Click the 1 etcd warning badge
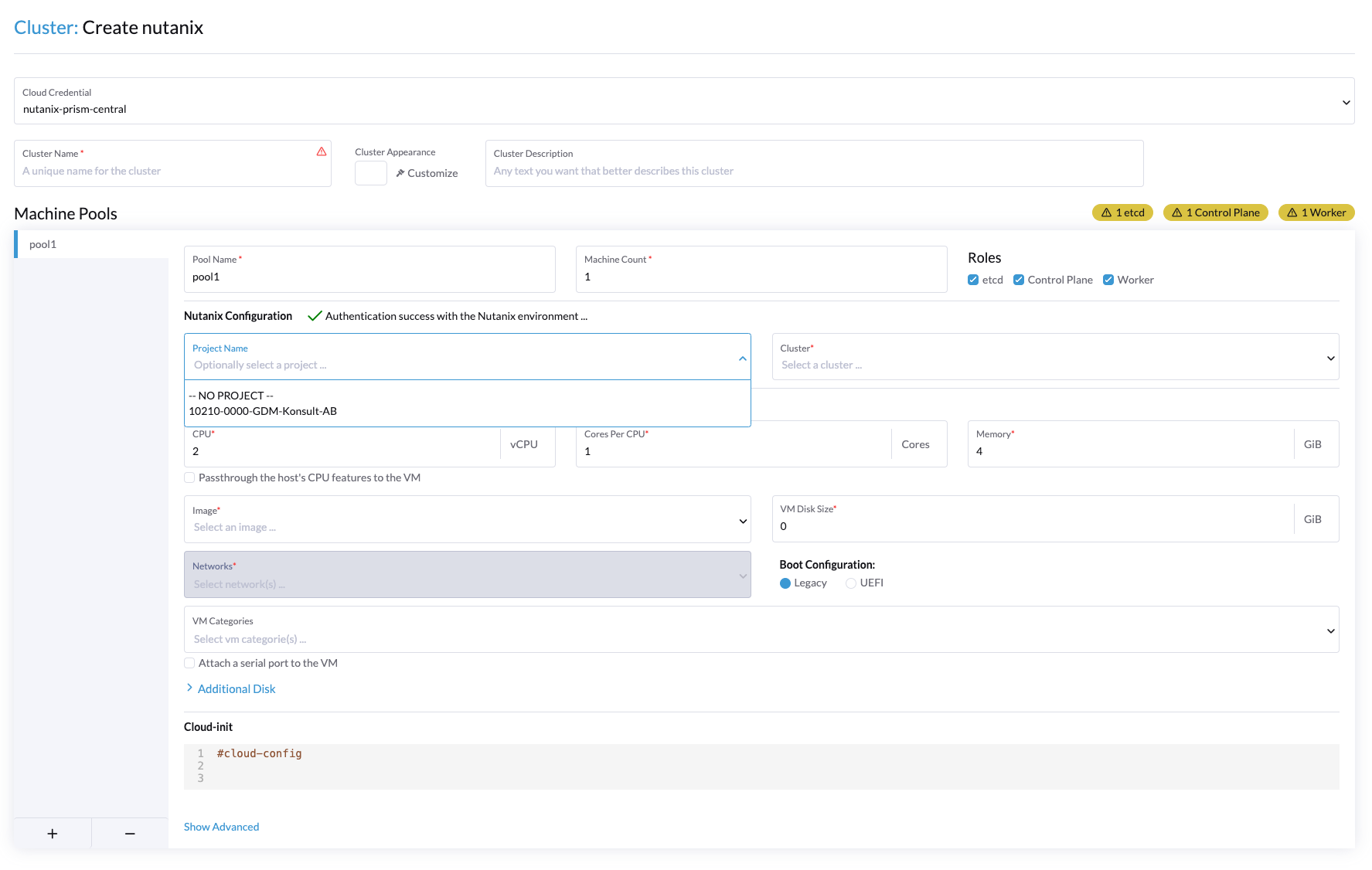 pos(1122,212)
